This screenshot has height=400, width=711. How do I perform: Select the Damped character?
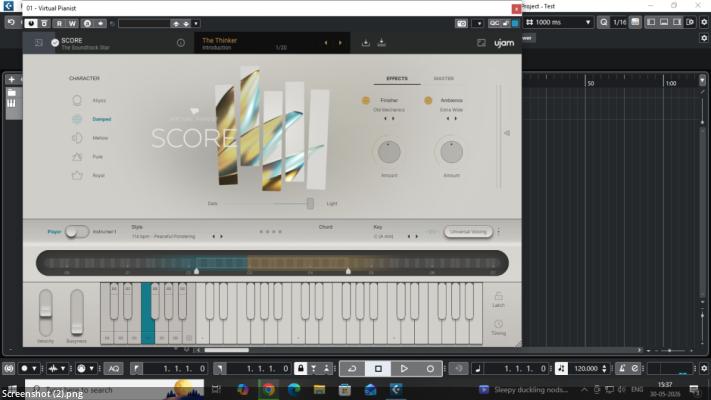102,119
